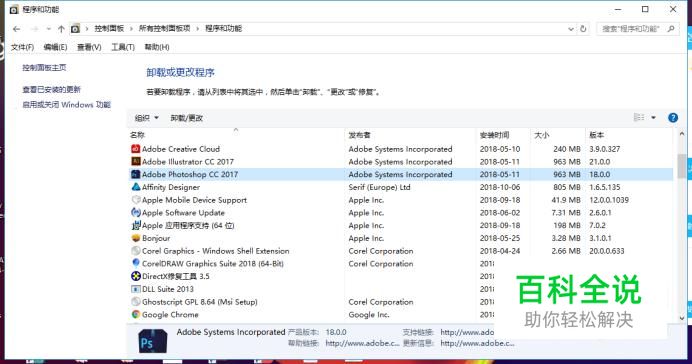Select the Ghostscript GPL 8.64 icon
Image resolution: width=692 pixels, height=364 pixels.
click(x=136, y=302)
